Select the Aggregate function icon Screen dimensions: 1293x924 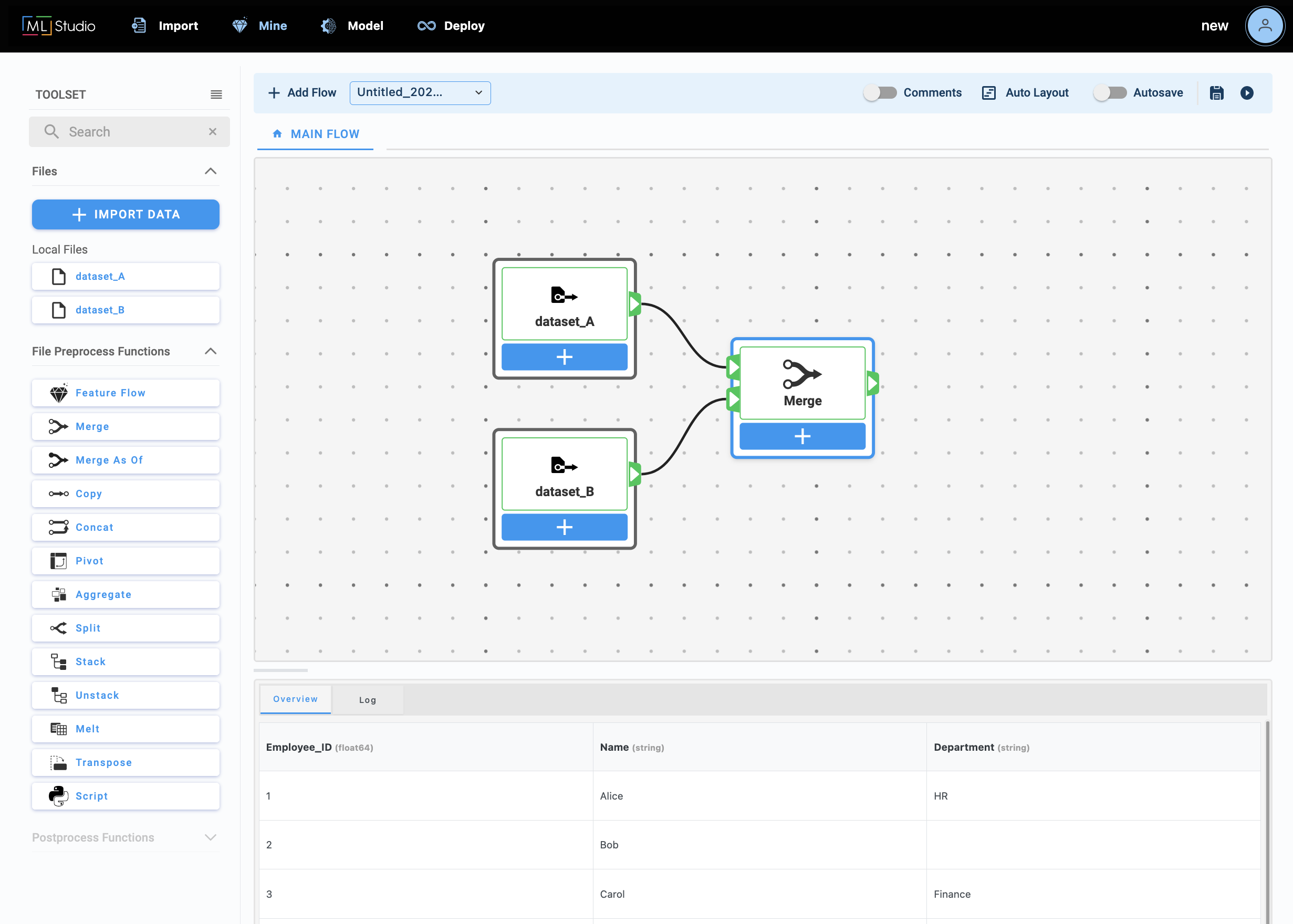coord(58,595)
